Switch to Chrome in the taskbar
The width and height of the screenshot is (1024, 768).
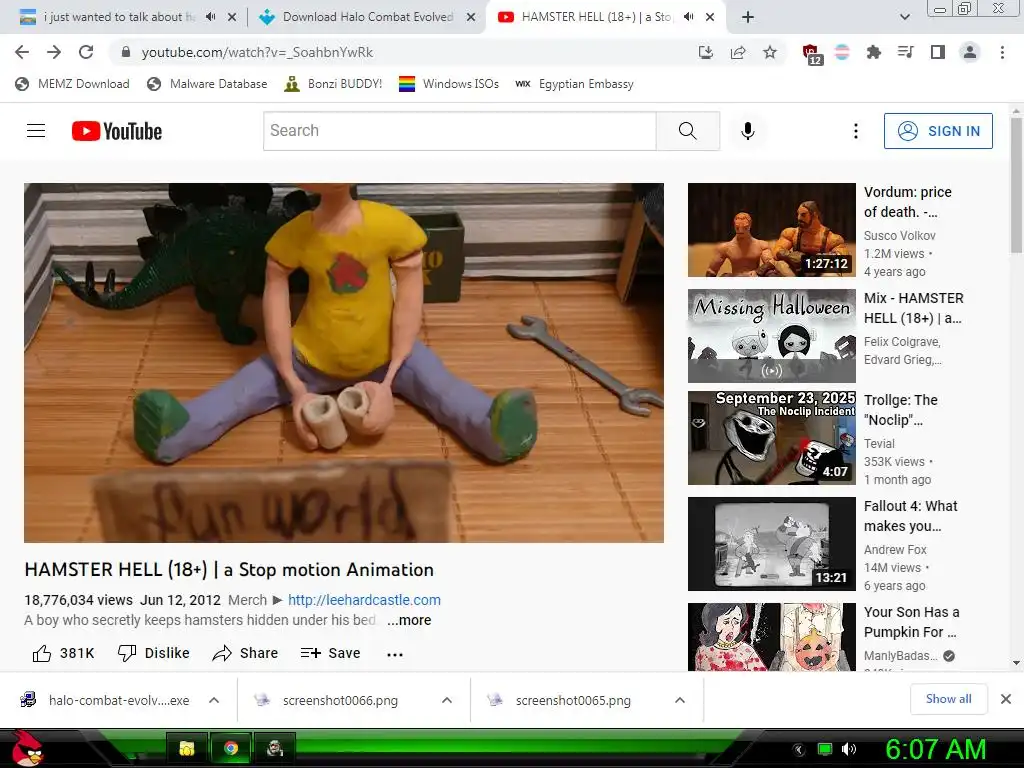(231, 748)
